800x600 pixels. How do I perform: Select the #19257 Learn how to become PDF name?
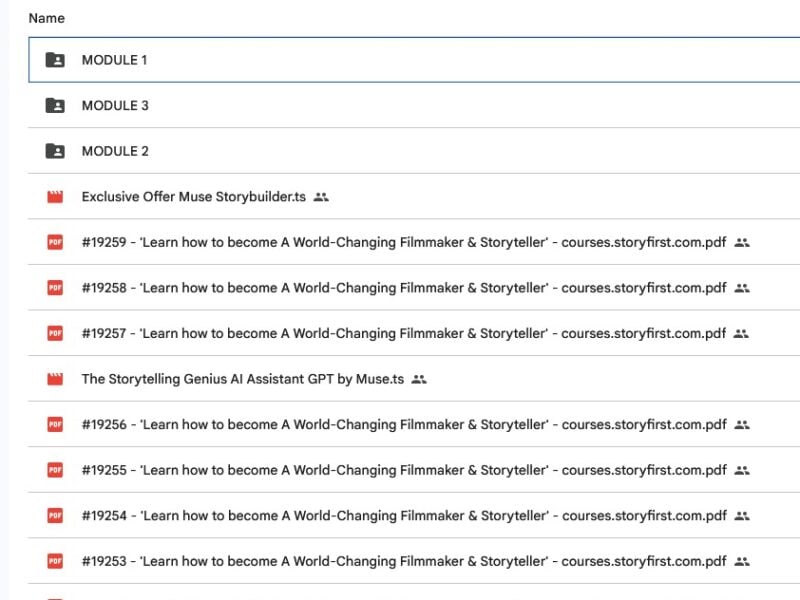(x=404, y=333)
